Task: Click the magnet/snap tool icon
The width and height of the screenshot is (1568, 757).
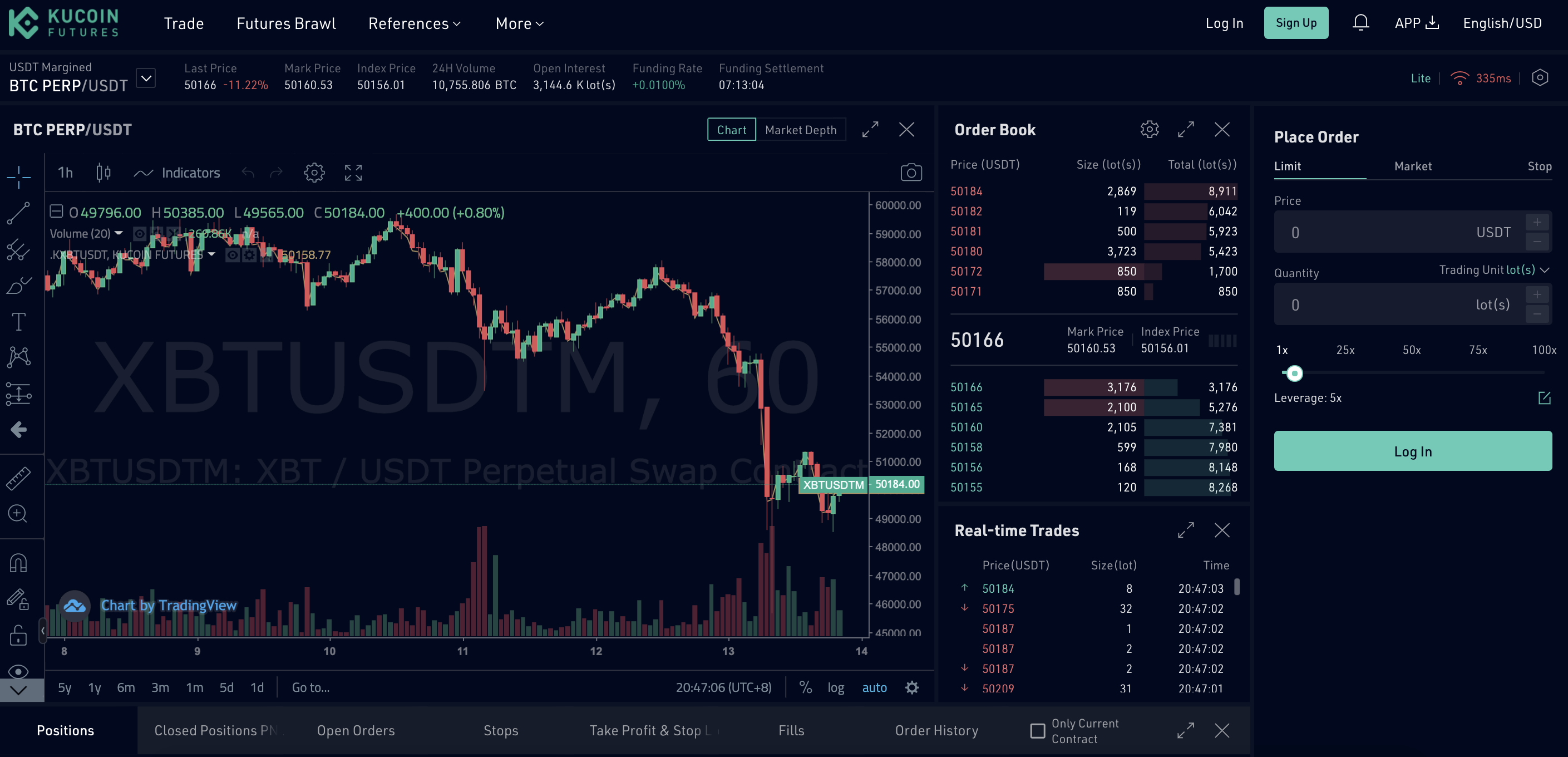Action: (21, 563)
